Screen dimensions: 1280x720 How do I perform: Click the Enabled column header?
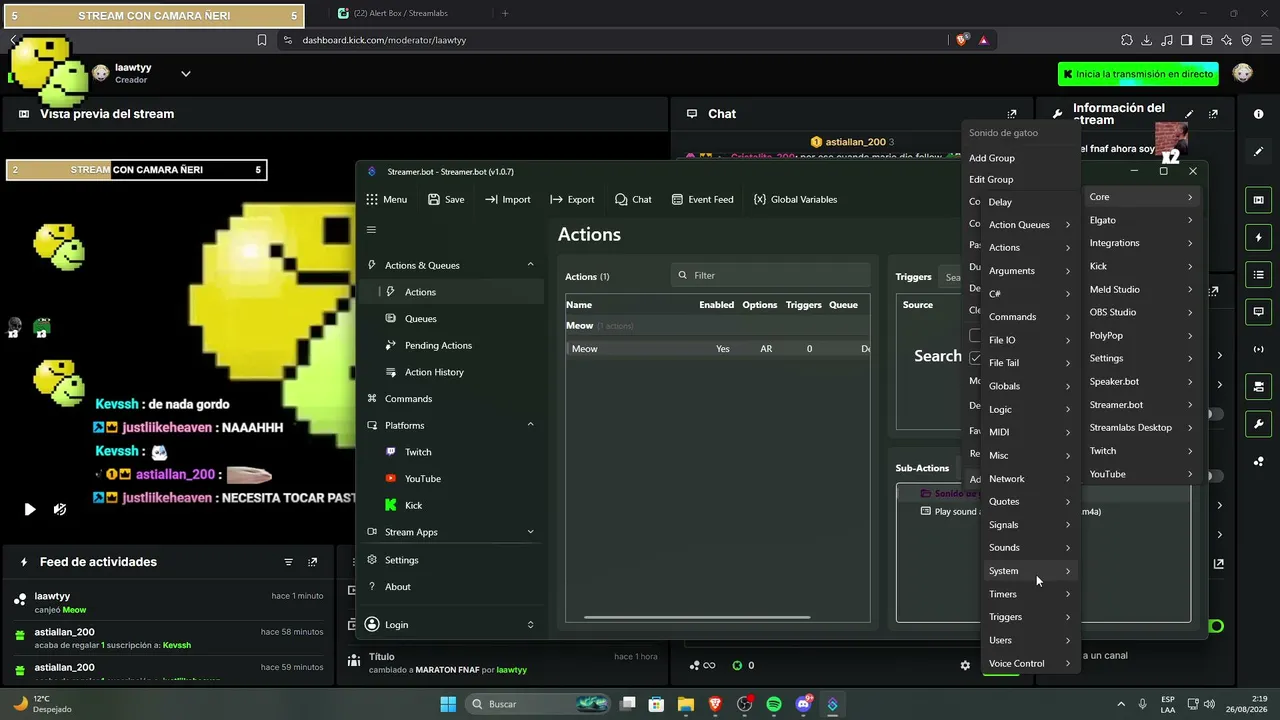[x=716, y=305]
